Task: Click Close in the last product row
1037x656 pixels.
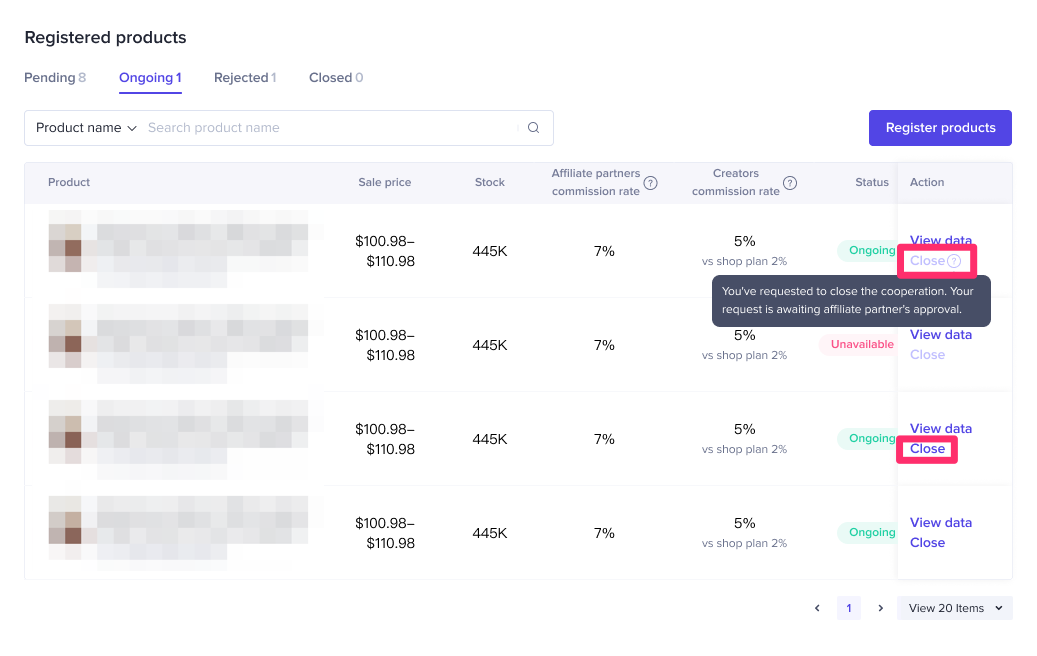Action: coord(927,543)
